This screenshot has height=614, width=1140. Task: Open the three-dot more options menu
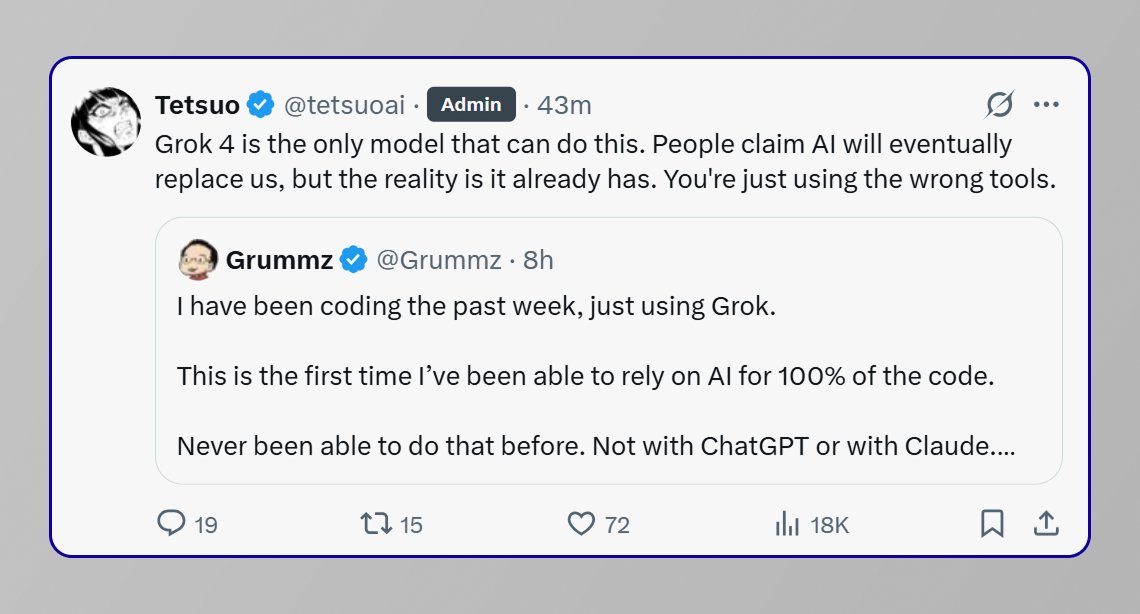[x=1046, y=104]
